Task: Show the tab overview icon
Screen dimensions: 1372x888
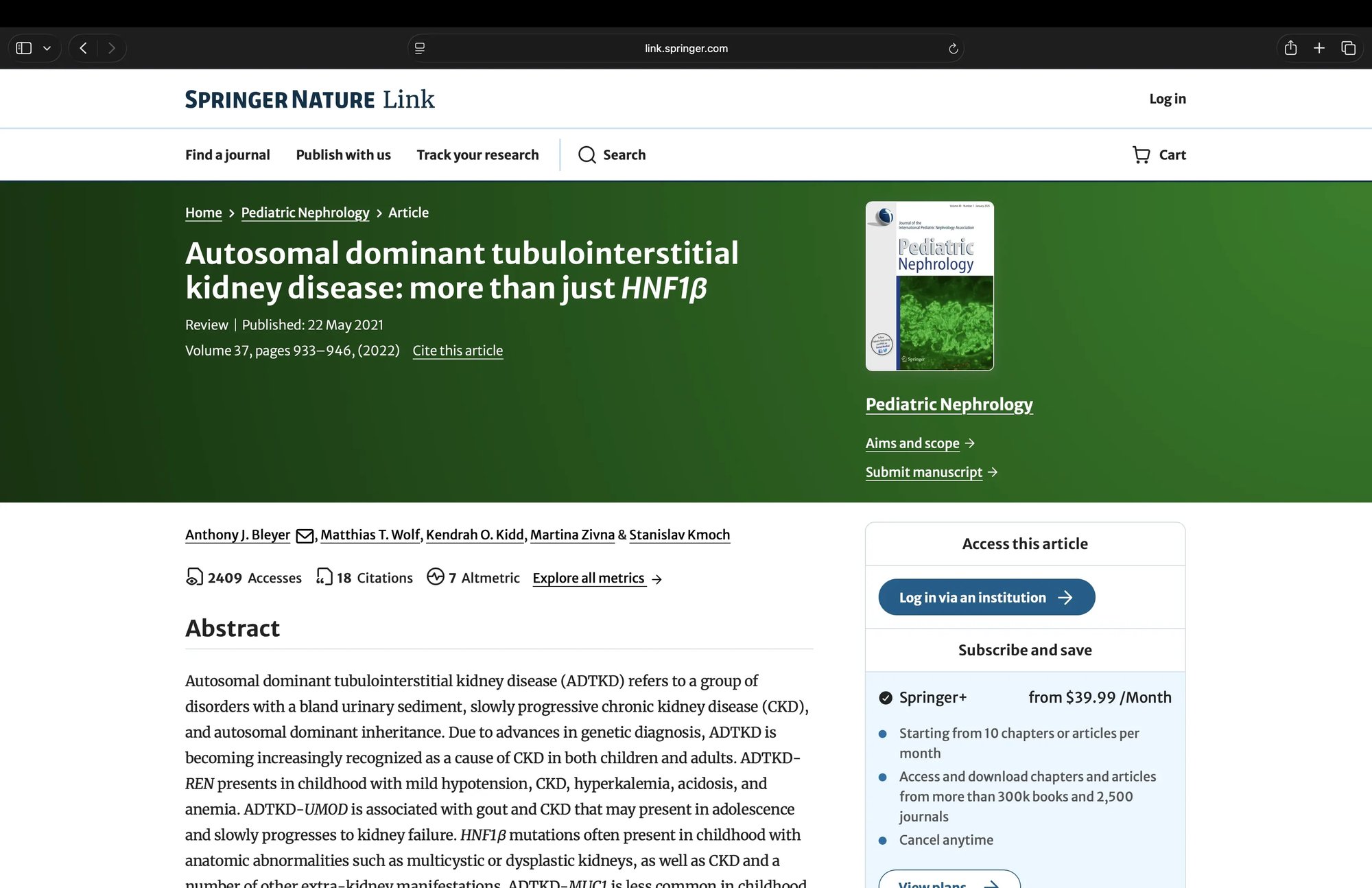Action: pyautogui.click(x=1348, y=48)
